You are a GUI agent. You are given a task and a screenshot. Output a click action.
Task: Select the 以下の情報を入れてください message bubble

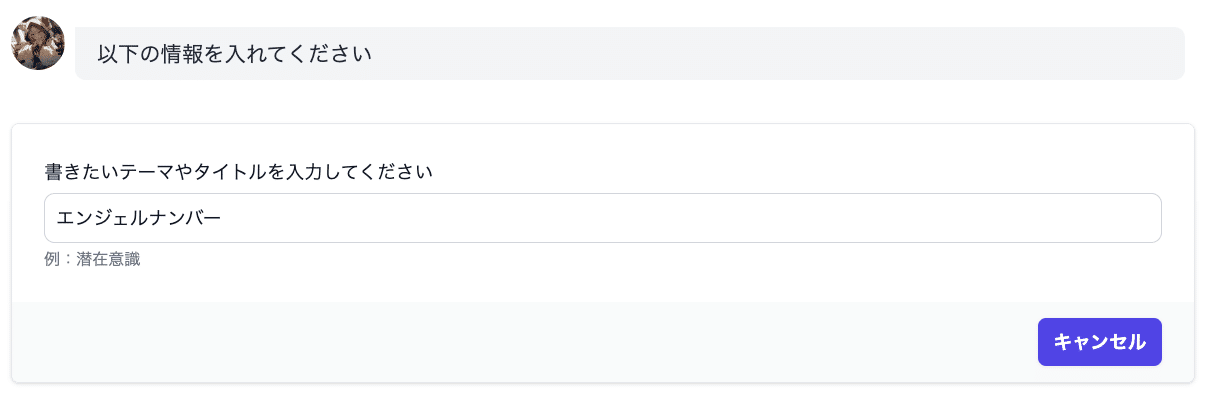(630, 53)
